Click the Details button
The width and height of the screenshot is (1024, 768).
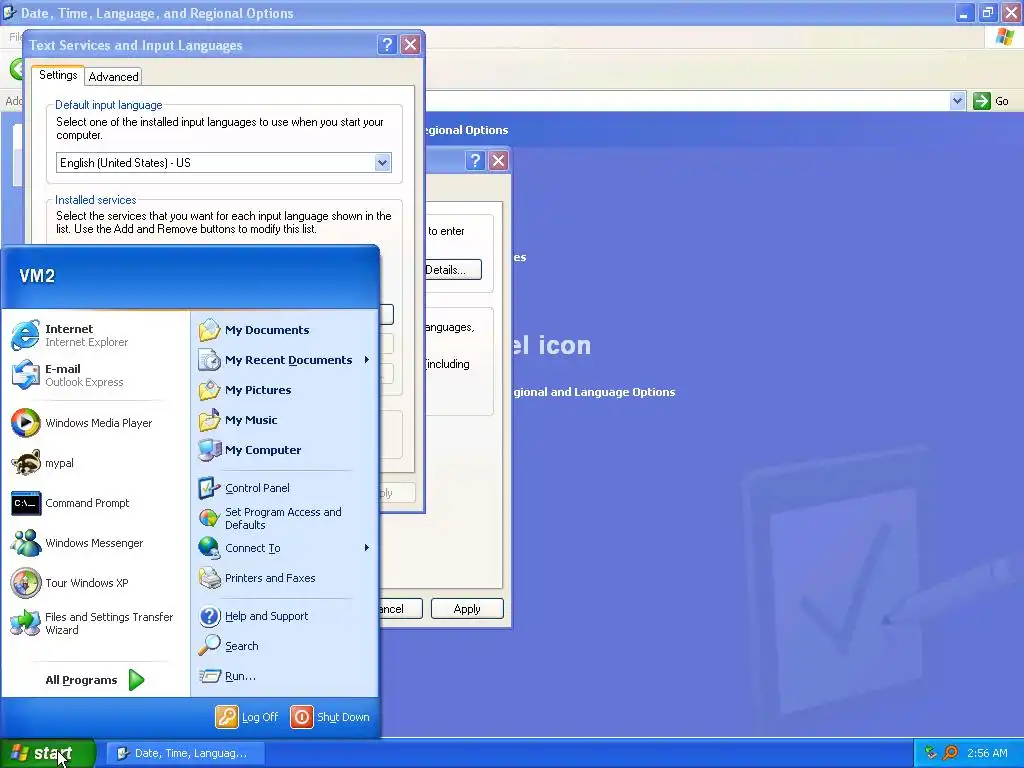(452, 270)
